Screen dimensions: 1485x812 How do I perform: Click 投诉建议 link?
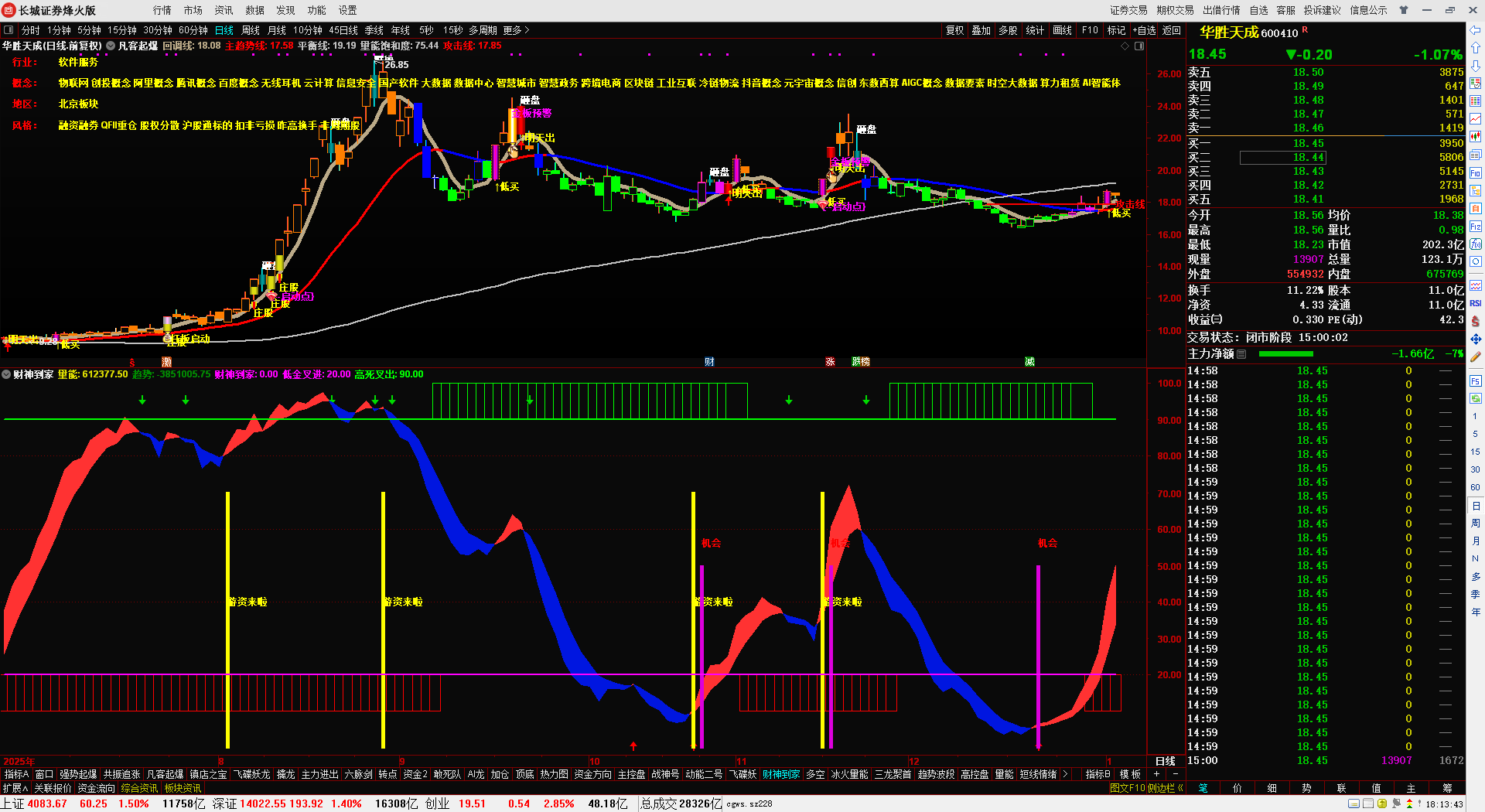tap(1323, 10)
